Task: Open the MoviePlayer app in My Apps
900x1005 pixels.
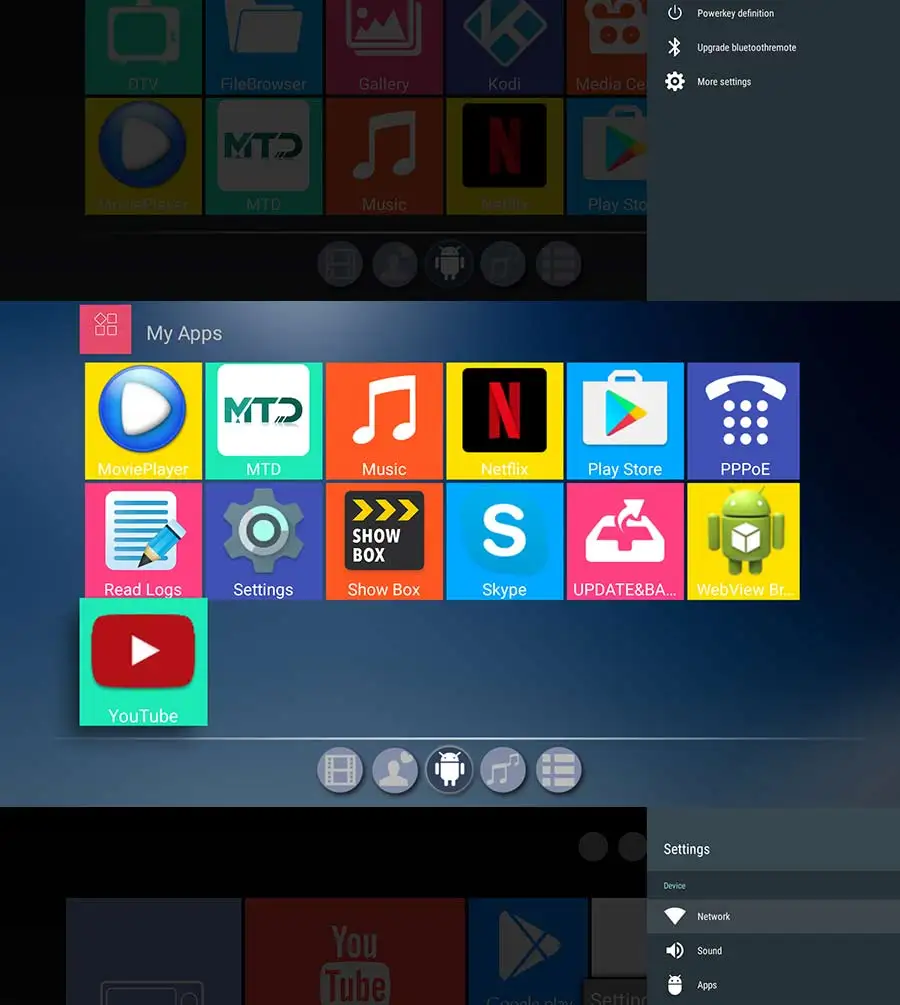Action: (143, 420)
